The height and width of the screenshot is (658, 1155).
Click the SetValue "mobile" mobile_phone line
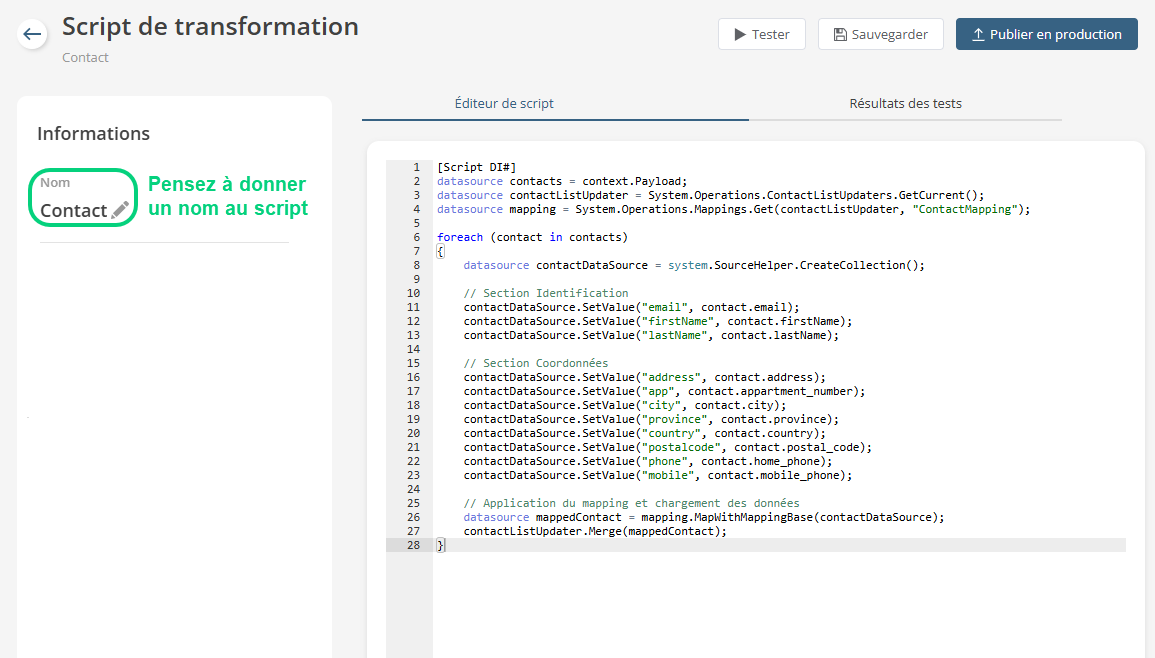[658, 475]
